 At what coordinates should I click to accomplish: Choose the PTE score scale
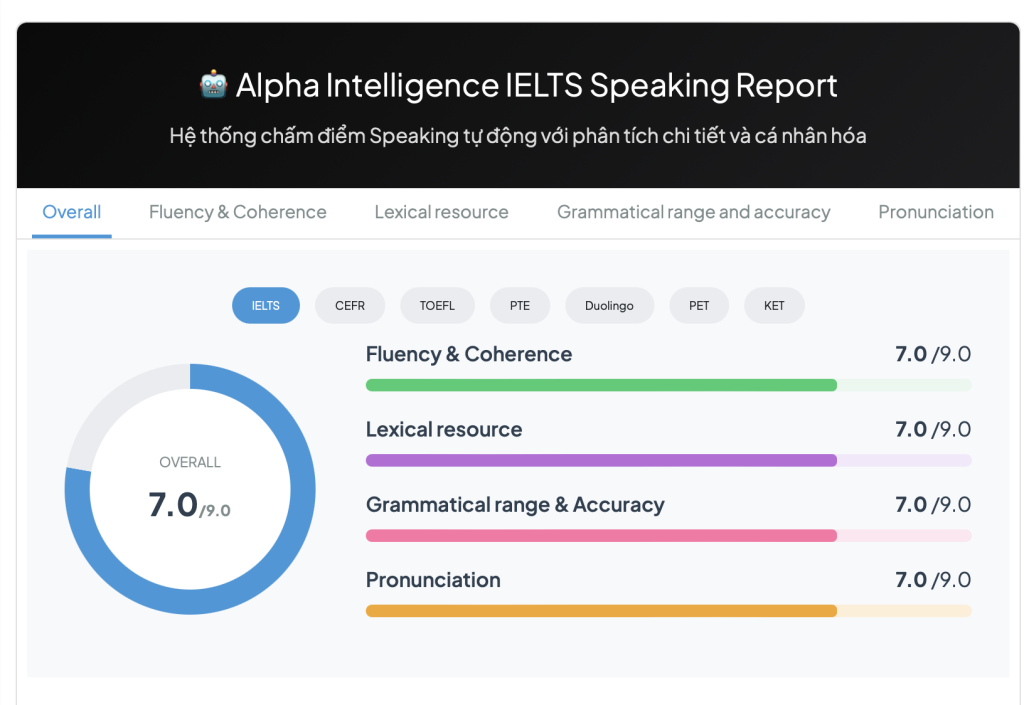point(520,305)
